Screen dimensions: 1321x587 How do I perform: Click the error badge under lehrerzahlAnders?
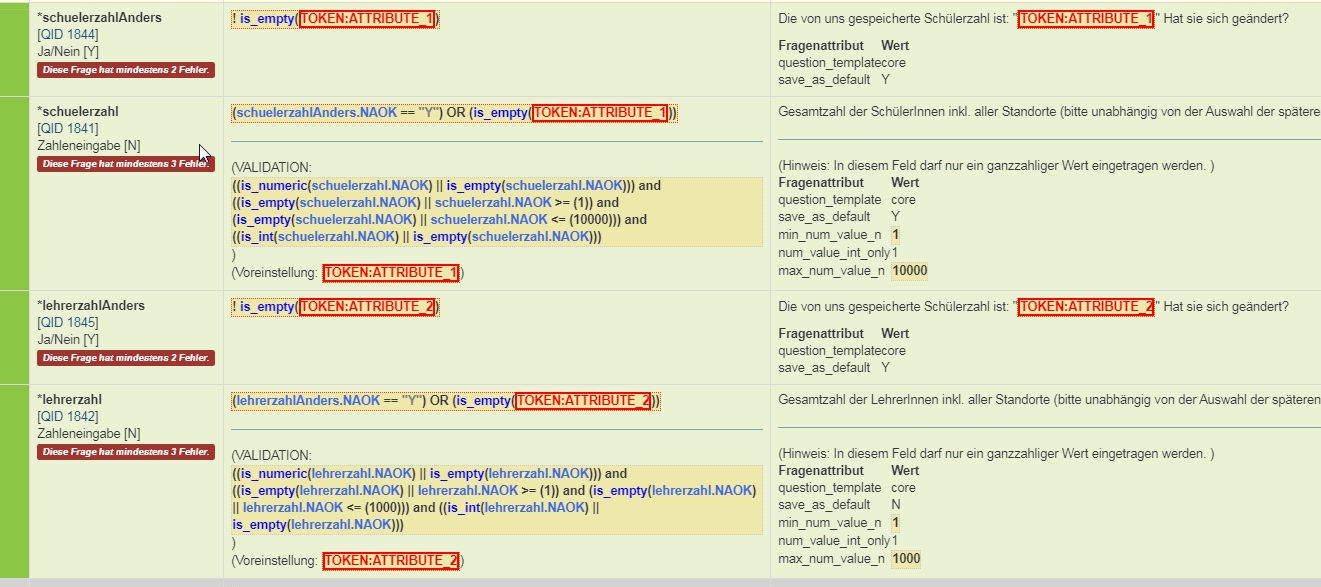[126, 358]
